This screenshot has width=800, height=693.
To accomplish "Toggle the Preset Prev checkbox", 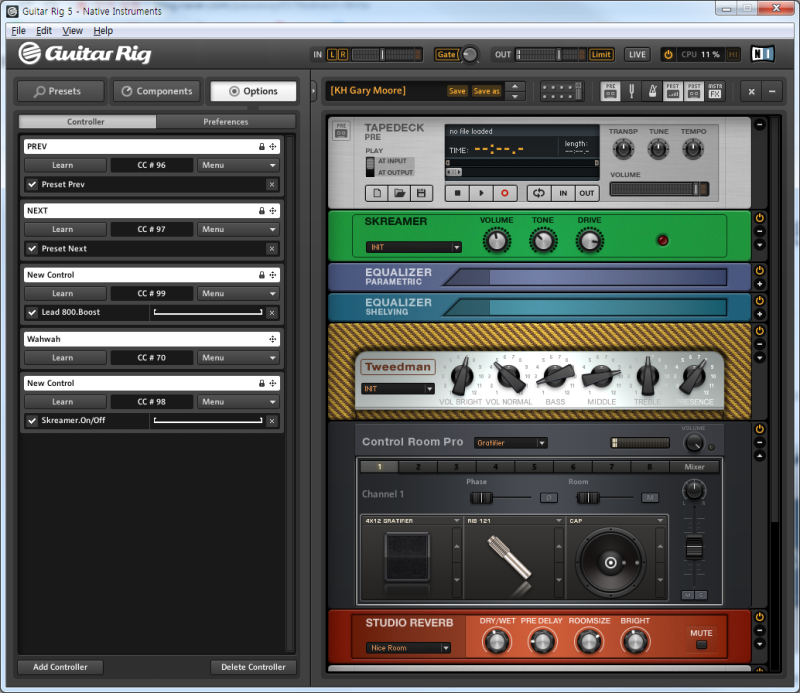I will 32,185.
